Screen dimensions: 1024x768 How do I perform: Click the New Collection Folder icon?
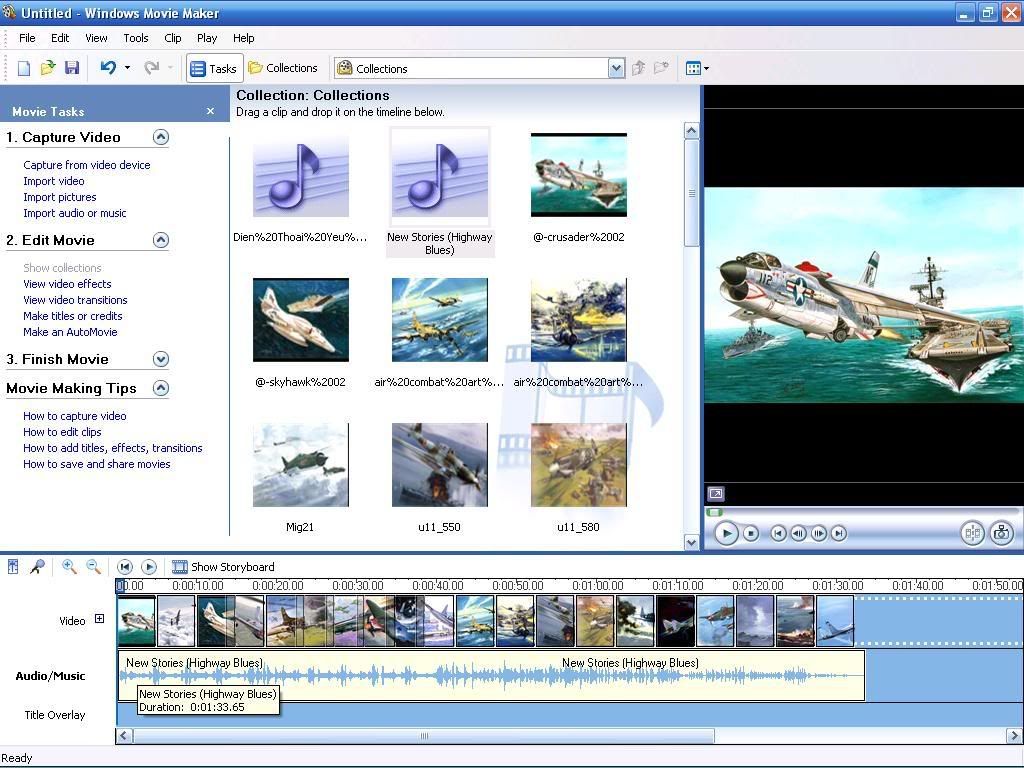pyautogui.click(x=662, y=68)
